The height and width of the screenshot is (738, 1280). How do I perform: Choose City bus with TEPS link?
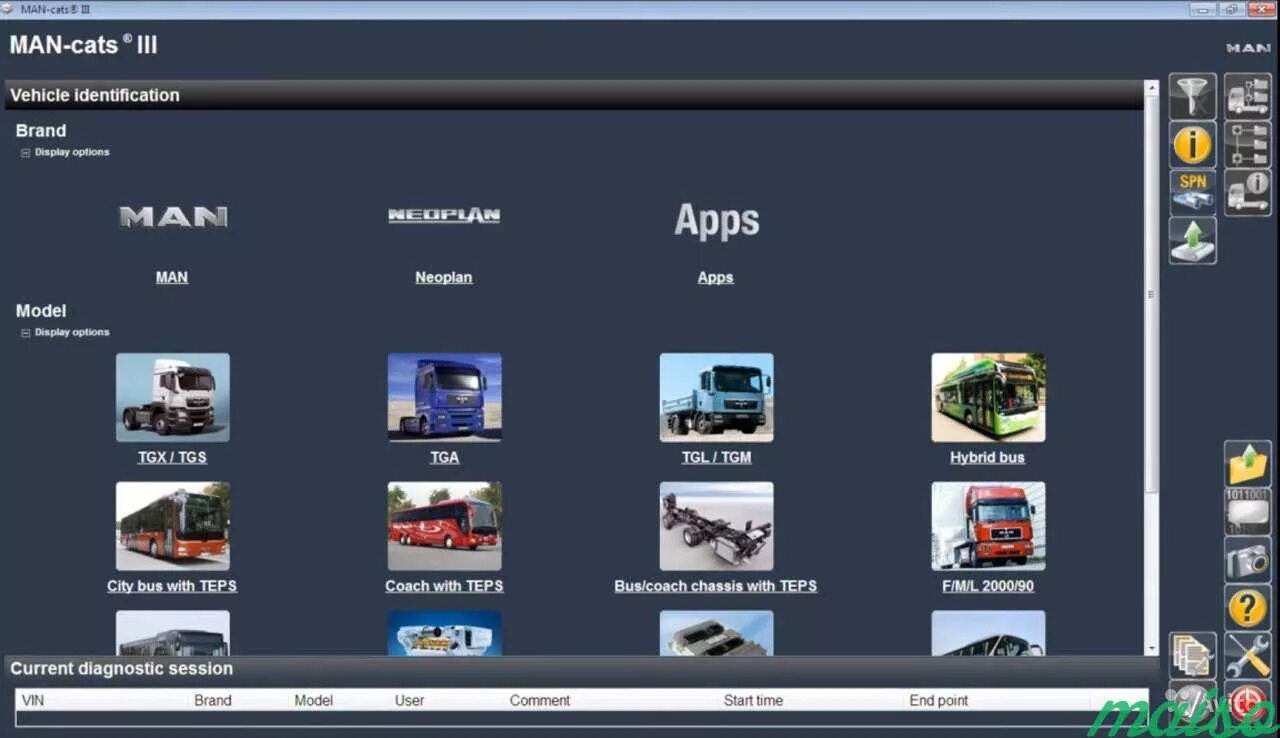[x=172, y=586]
